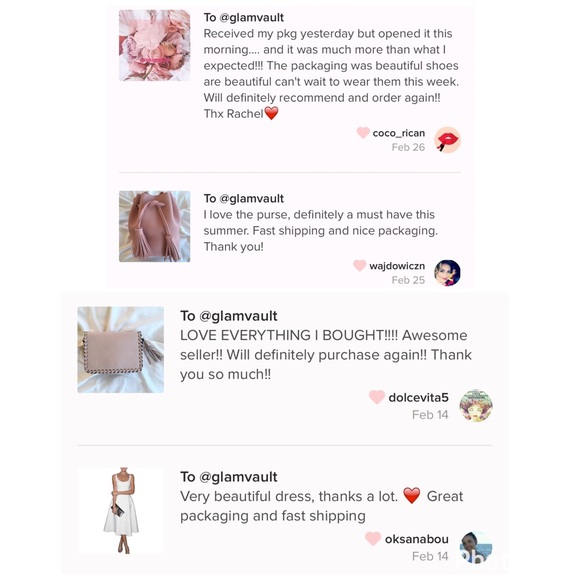Open the chain-trim pink clutch thumbnail
Viewport: 580px width, 580px height.
click(x=121, y=350)
